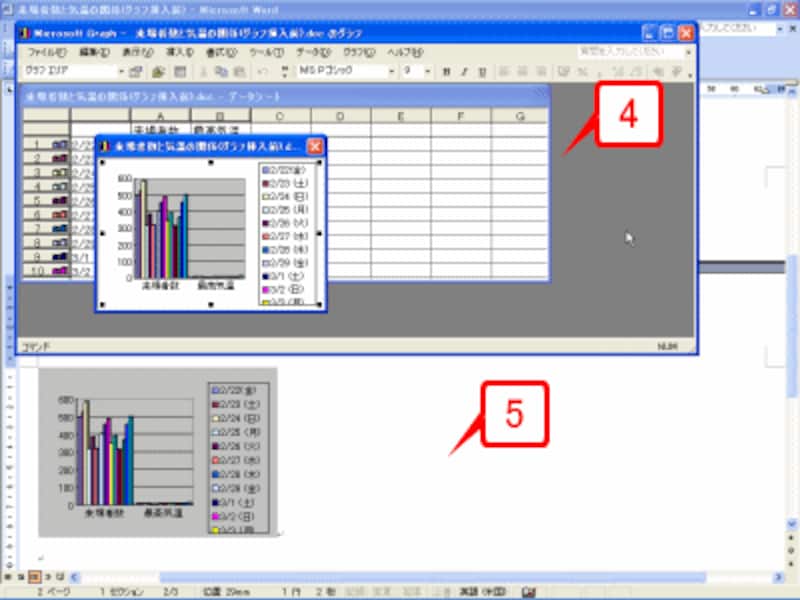
Task: Click the legend entry 3/2 (日) in chart window
Action: click(285, 289)
